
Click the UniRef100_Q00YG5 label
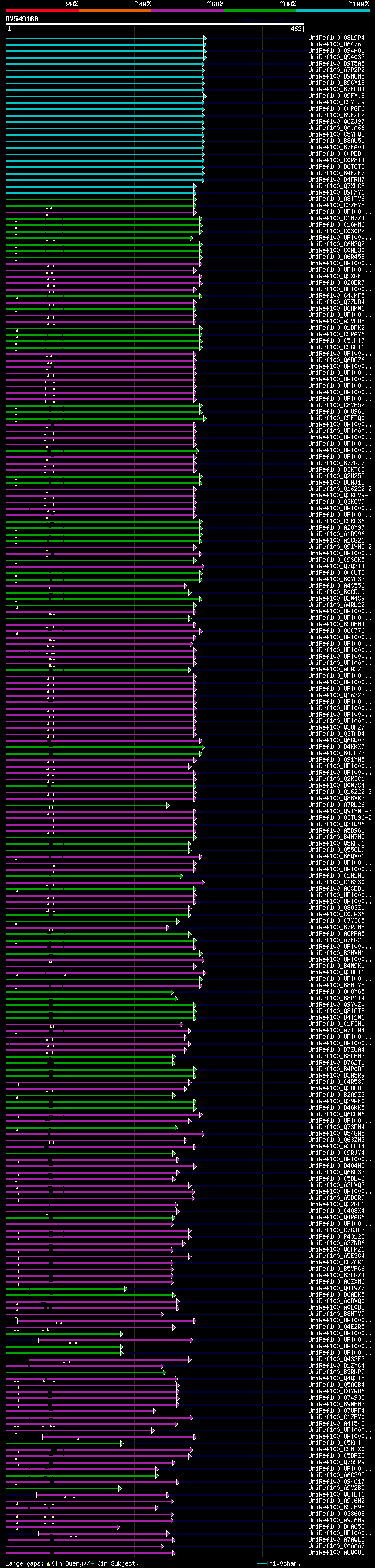(337, 992)
